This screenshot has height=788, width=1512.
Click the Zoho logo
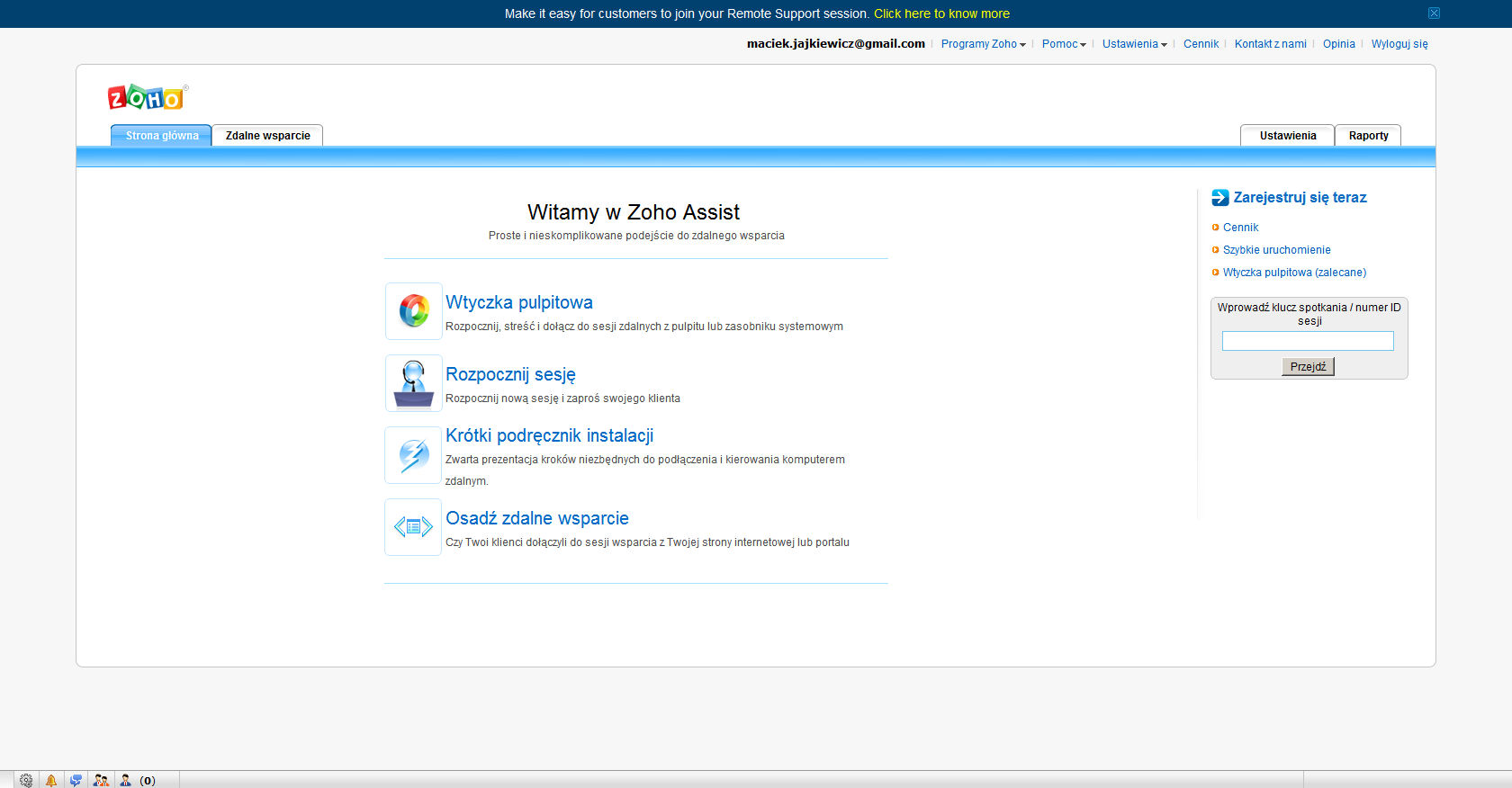point(147,97)
